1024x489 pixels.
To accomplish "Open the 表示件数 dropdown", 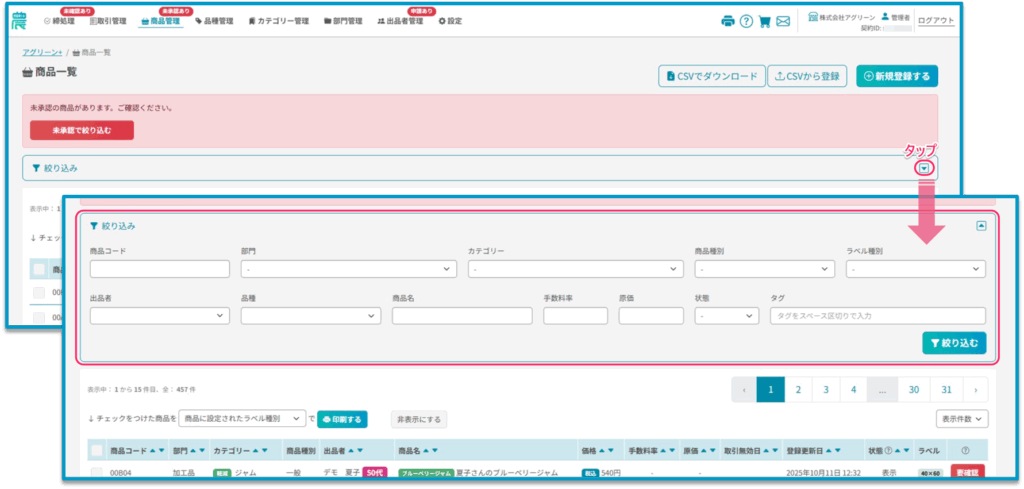I will pos(962,419).
